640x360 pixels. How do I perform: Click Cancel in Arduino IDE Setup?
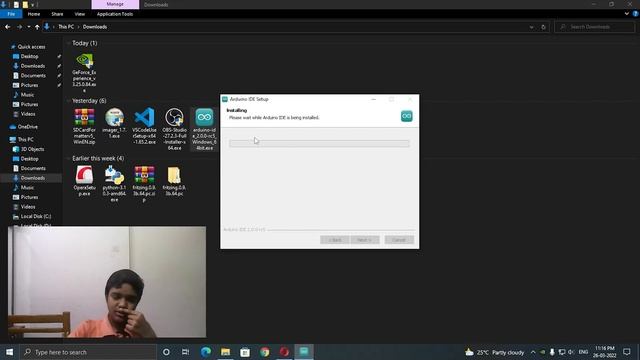(399, 240)
